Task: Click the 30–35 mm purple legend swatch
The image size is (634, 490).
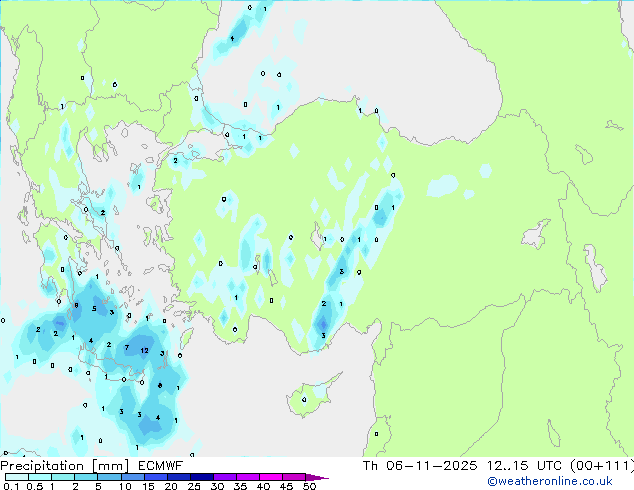Action: tap(224, 477)
